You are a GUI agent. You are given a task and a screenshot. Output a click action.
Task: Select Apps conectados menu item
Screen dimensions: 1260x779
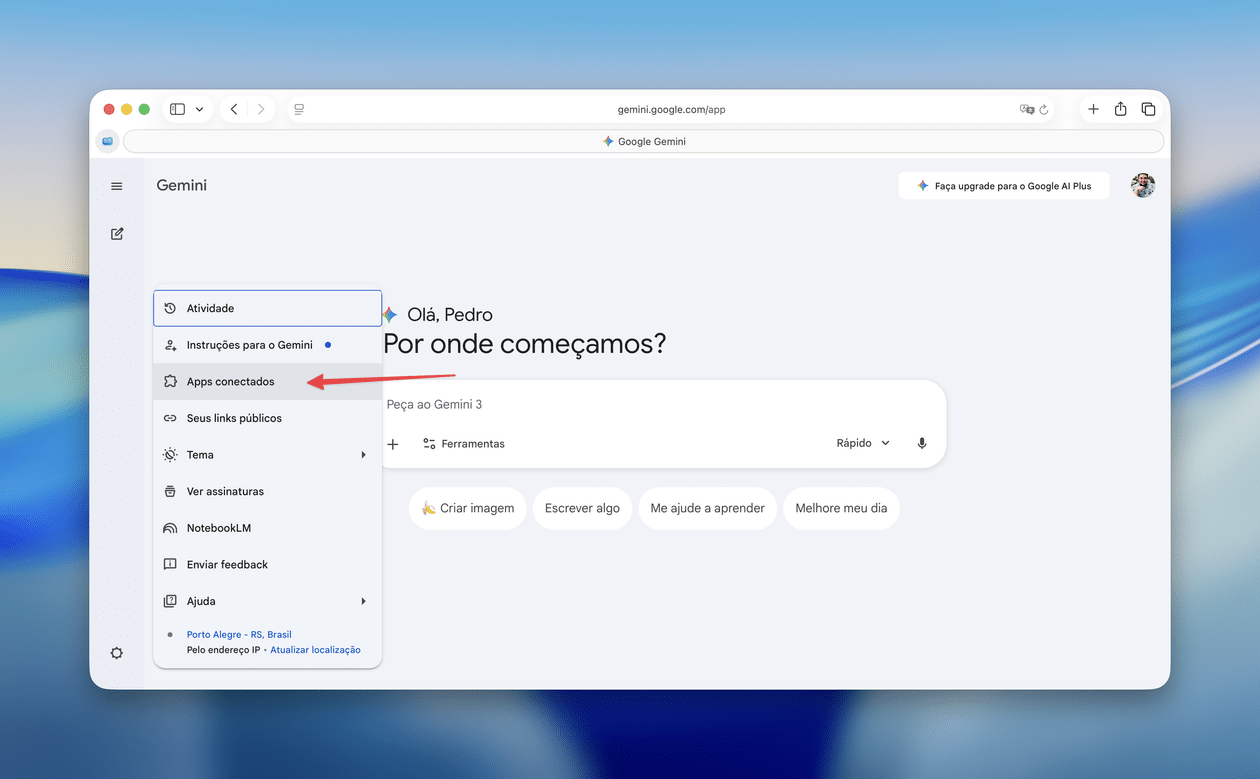tap(230, 382)
